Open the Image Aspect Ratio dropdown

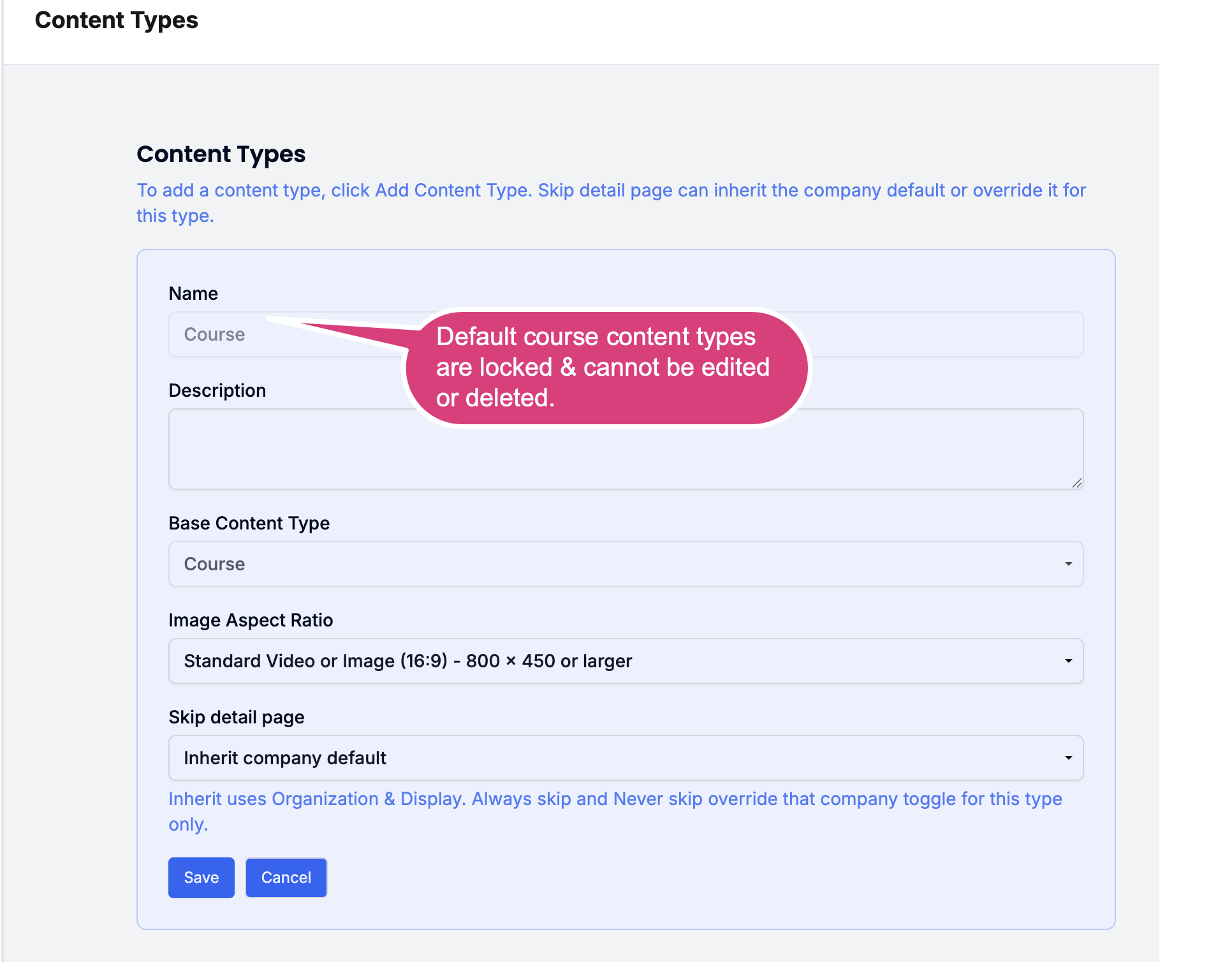pos(626,661)
